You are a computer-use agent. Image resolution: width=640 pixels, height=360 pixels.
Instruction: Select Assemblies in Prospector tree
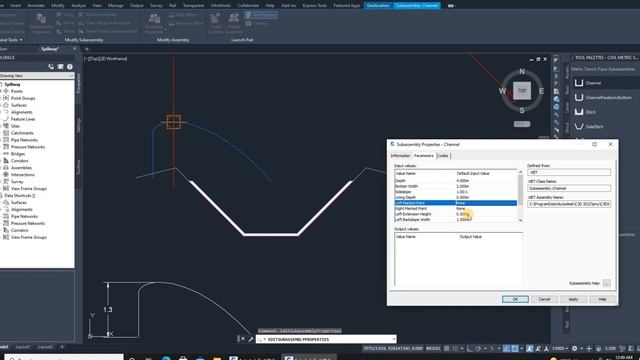click(21, 168)
